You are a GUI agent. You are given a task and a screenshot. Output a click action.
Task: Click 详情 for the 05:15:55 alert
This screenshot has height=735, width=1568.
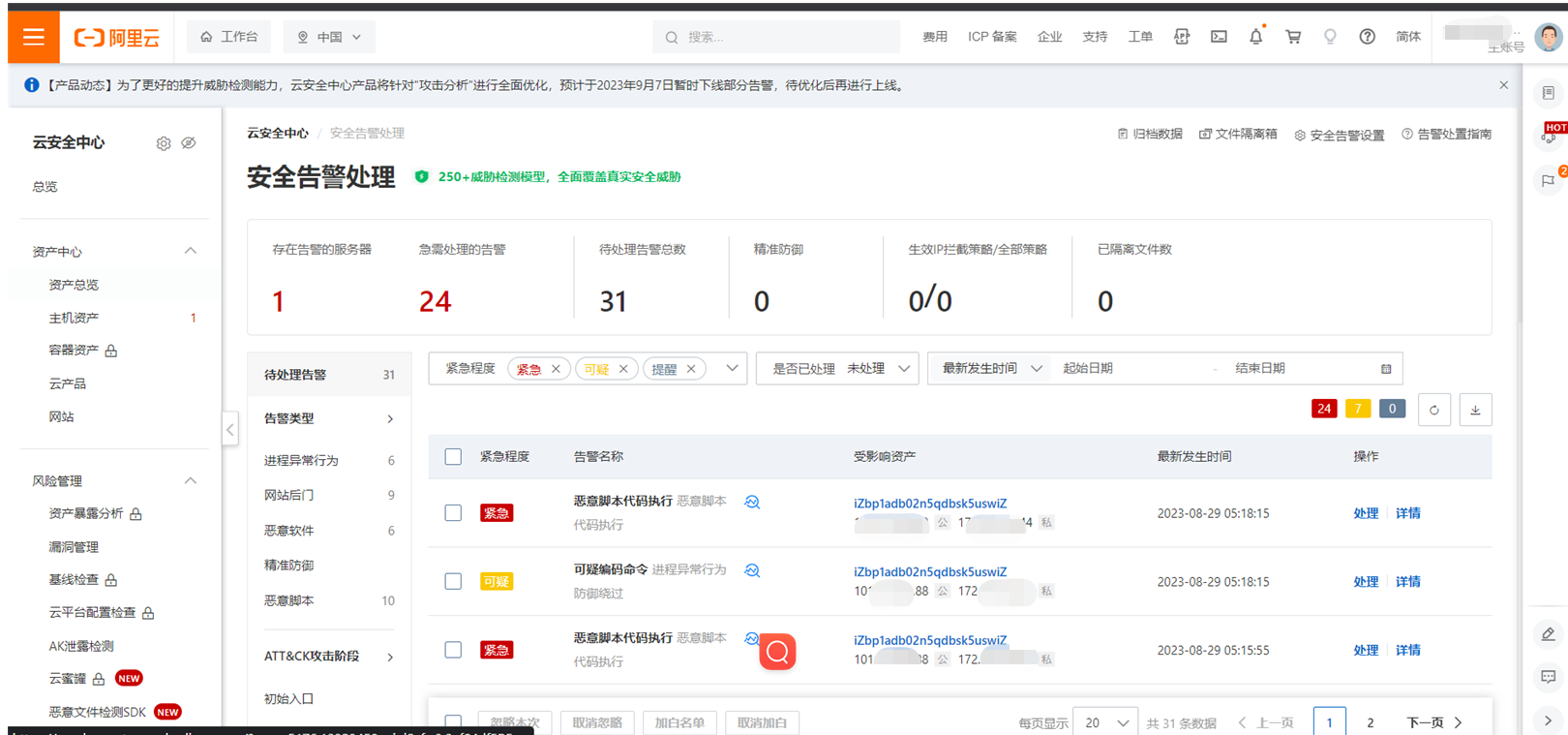[x=1408, y=651]
